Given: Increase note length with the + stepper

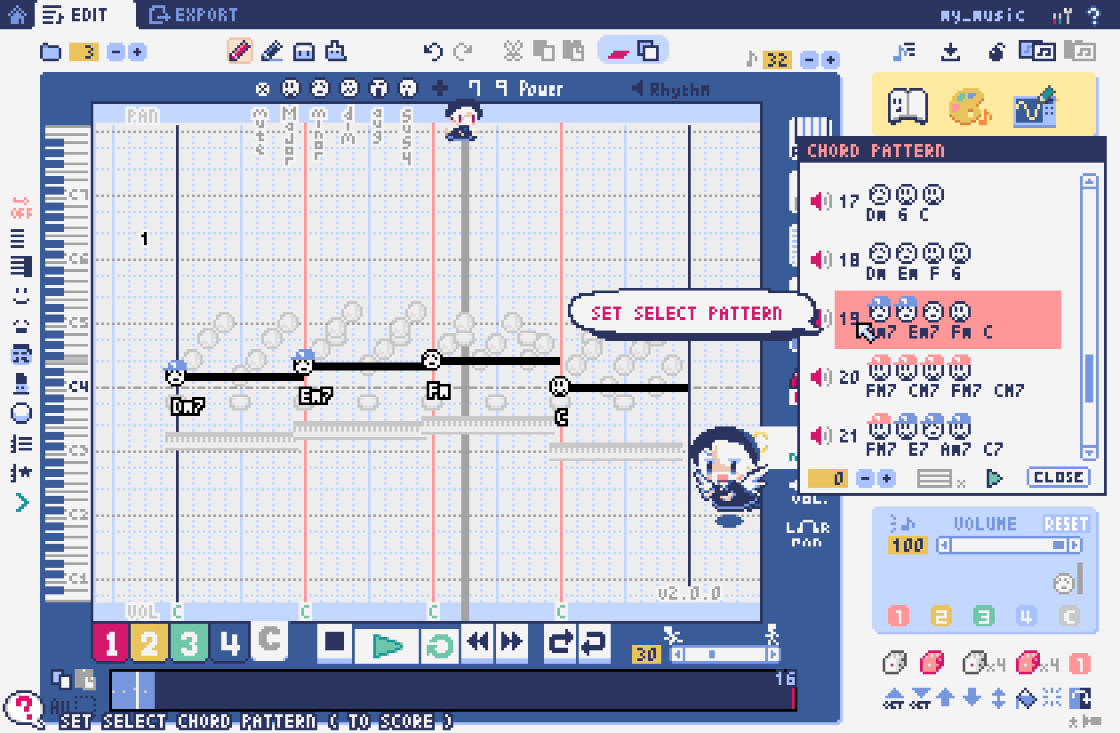Looking at the screenshot, I should (831, 59).
